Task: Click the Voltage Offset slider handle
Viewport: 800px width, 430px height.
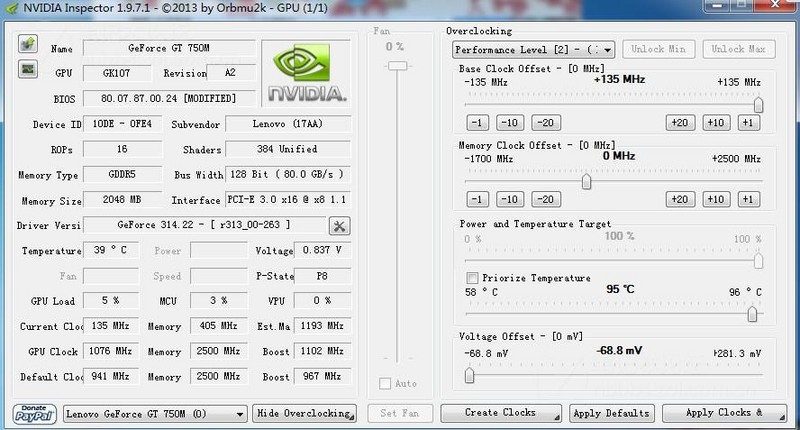Action: pyautogui.click(x=469, y=375)
